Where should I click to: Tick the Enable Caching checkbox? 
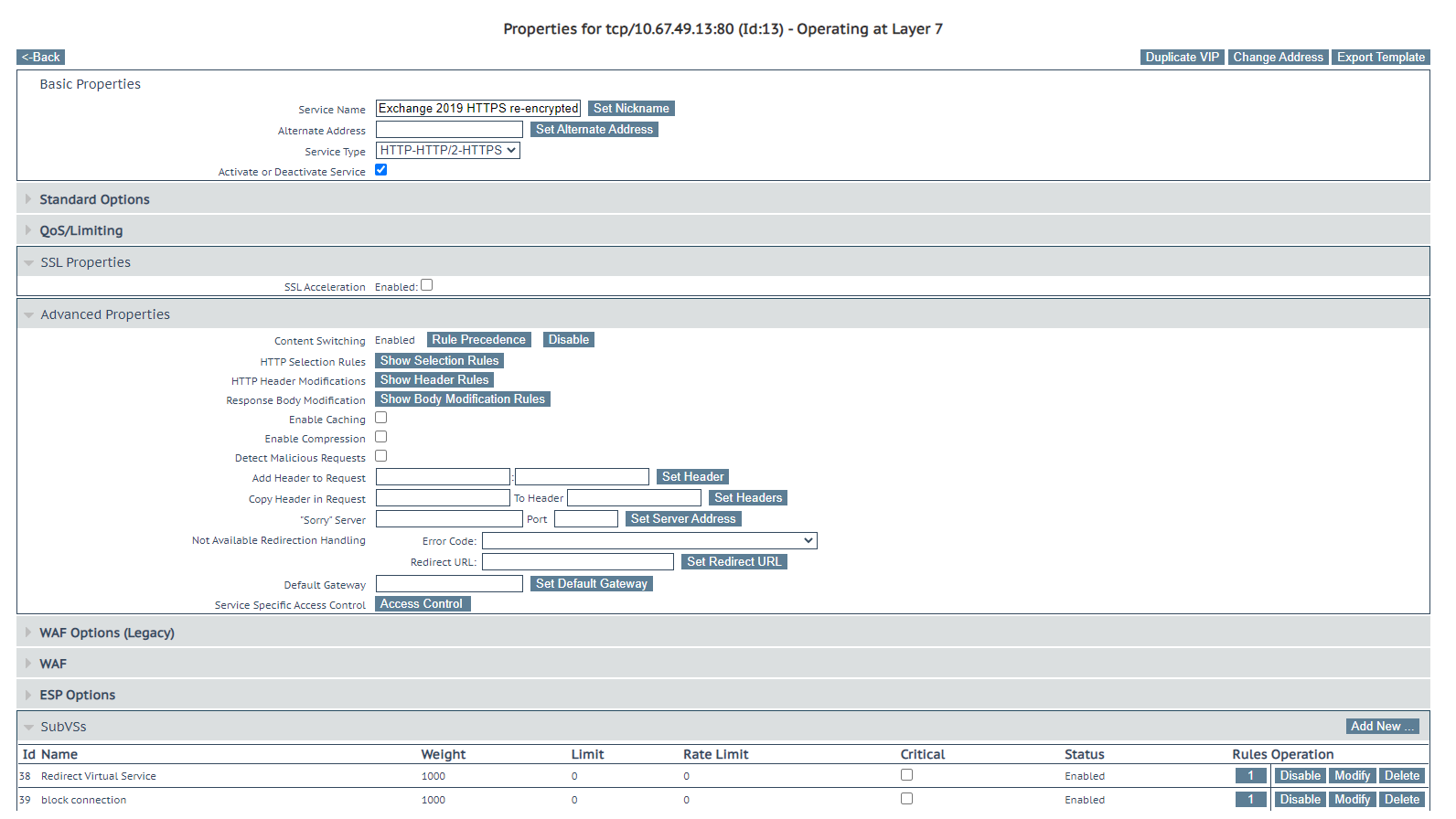(x=381, y=418)
